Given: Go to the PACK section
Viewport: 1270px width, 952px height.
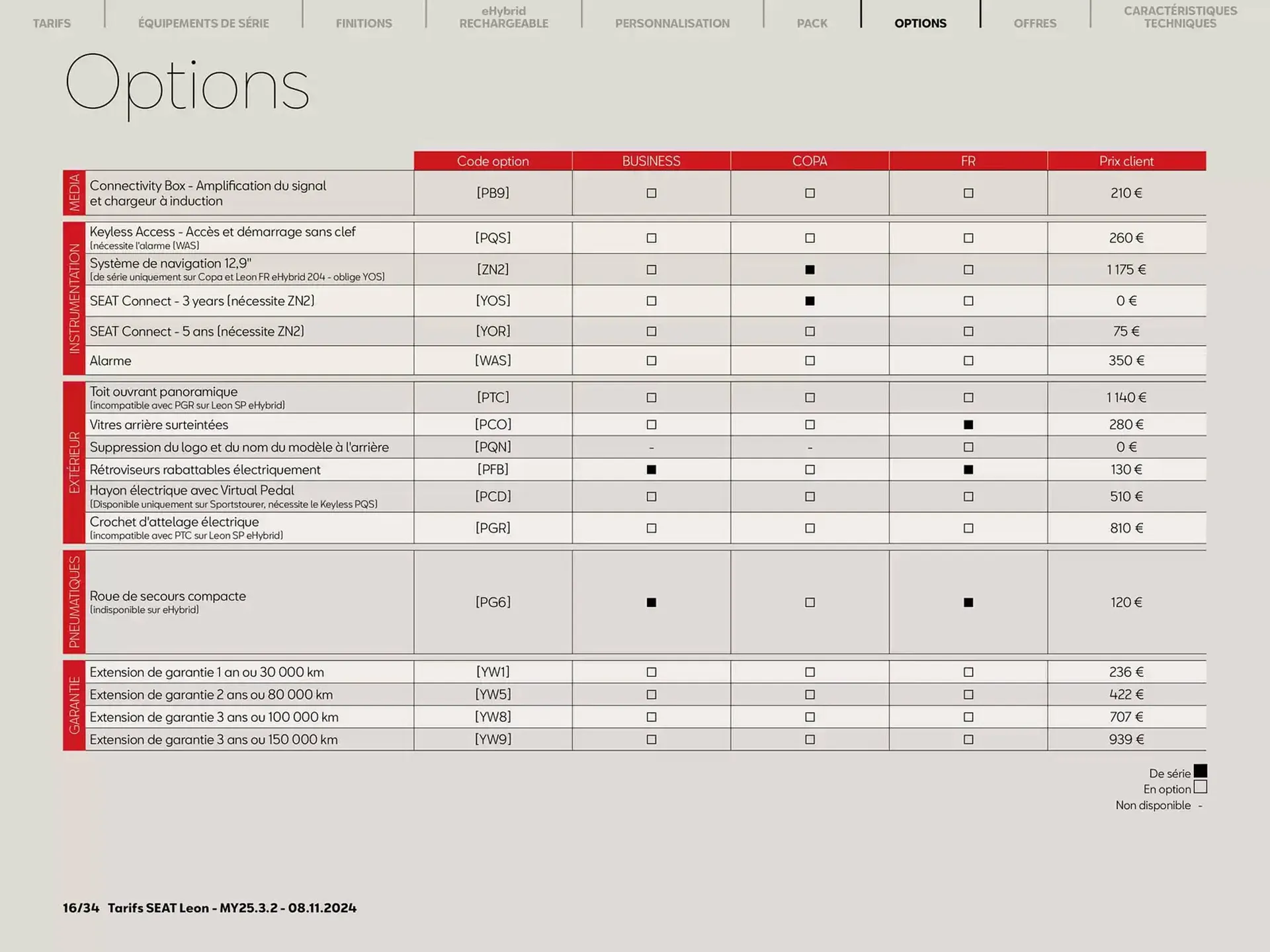Looking at the screenshot, I should coord(811,23).
